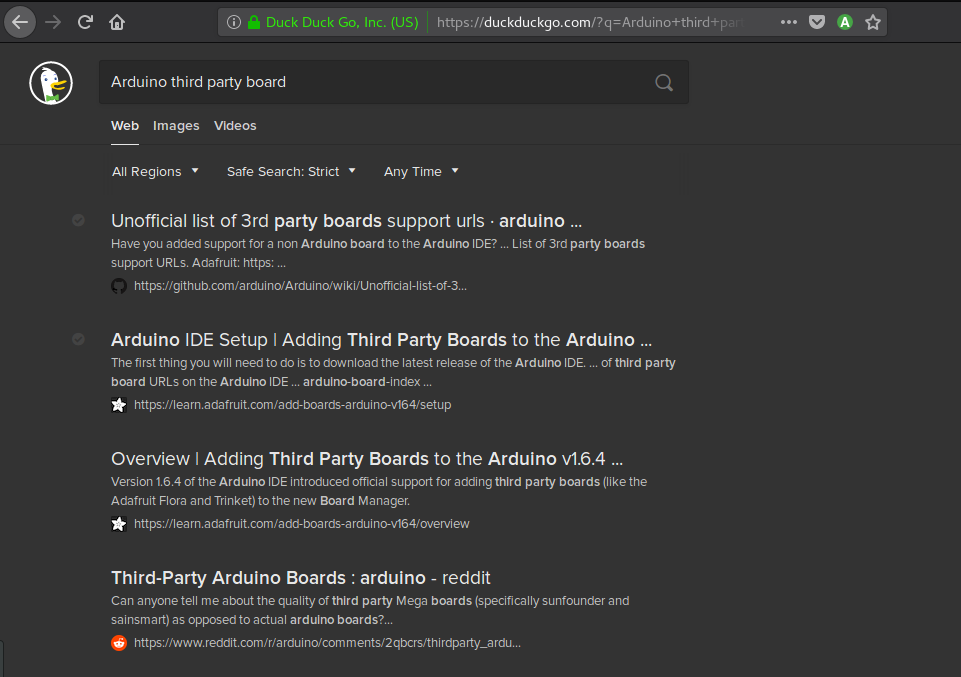
Task: Click the shield-shaped toolbar icon
Action: coord(816,21)
